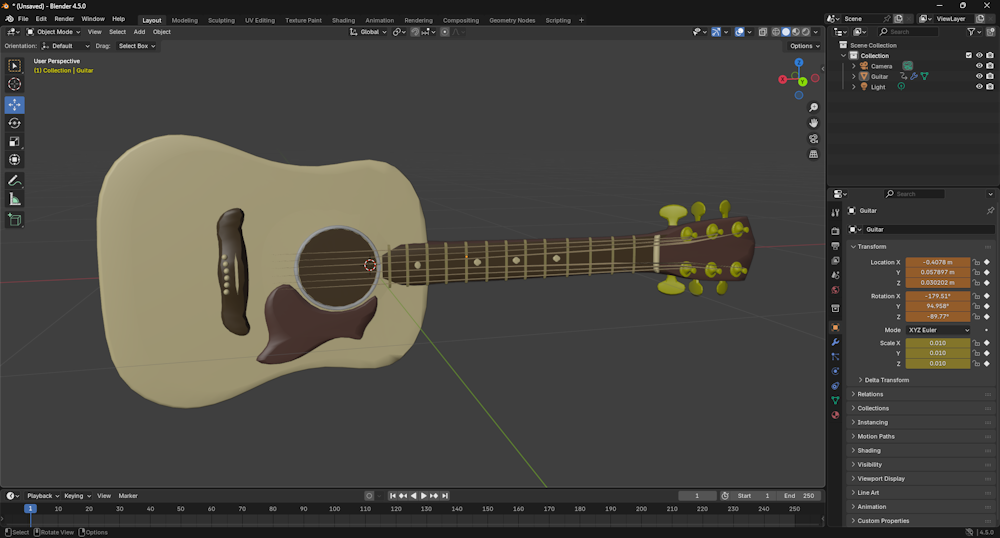
Task: Open the rotation Mode XYZ Euler dropdown
Action: coord(938,330)
